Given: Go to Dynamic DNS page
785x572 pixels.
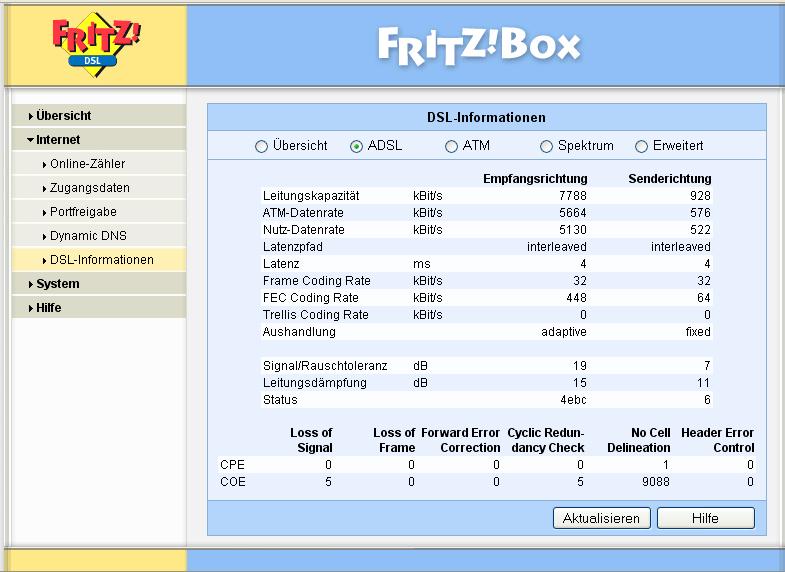Looking at the screenshot, I should tap(87, 236).
